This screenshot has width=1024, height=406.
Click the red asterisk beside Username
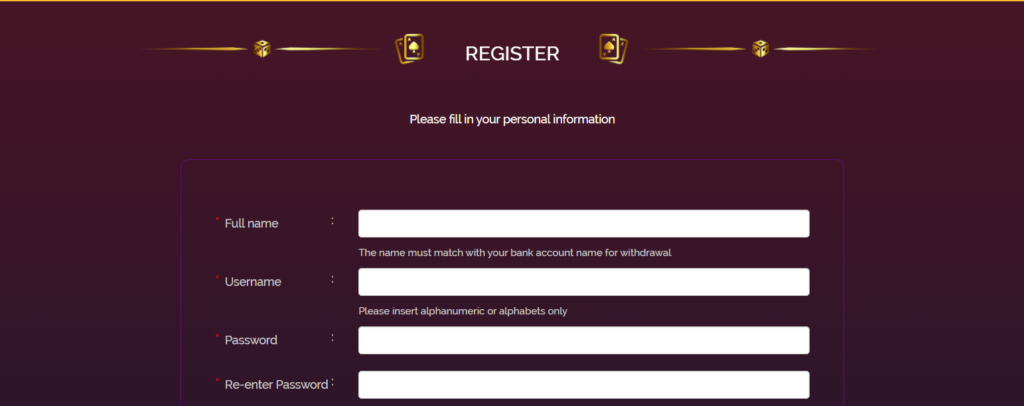[x=217, y=278]
